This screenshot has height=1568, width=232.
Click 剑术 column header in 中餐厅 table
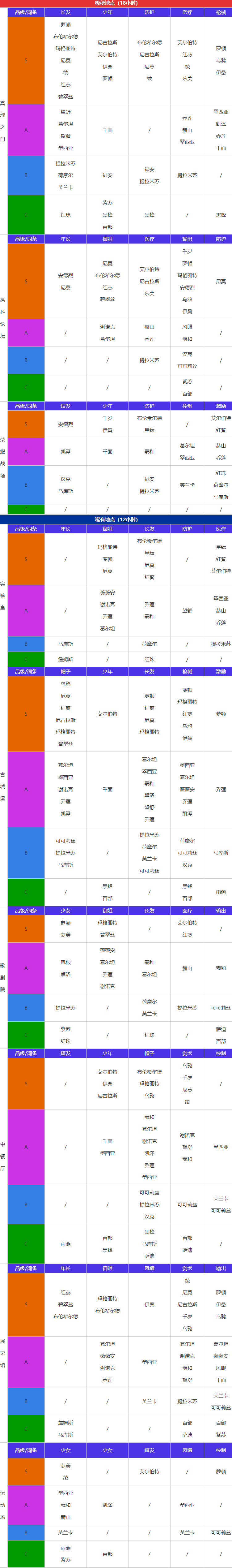(x=187, y=1054)
